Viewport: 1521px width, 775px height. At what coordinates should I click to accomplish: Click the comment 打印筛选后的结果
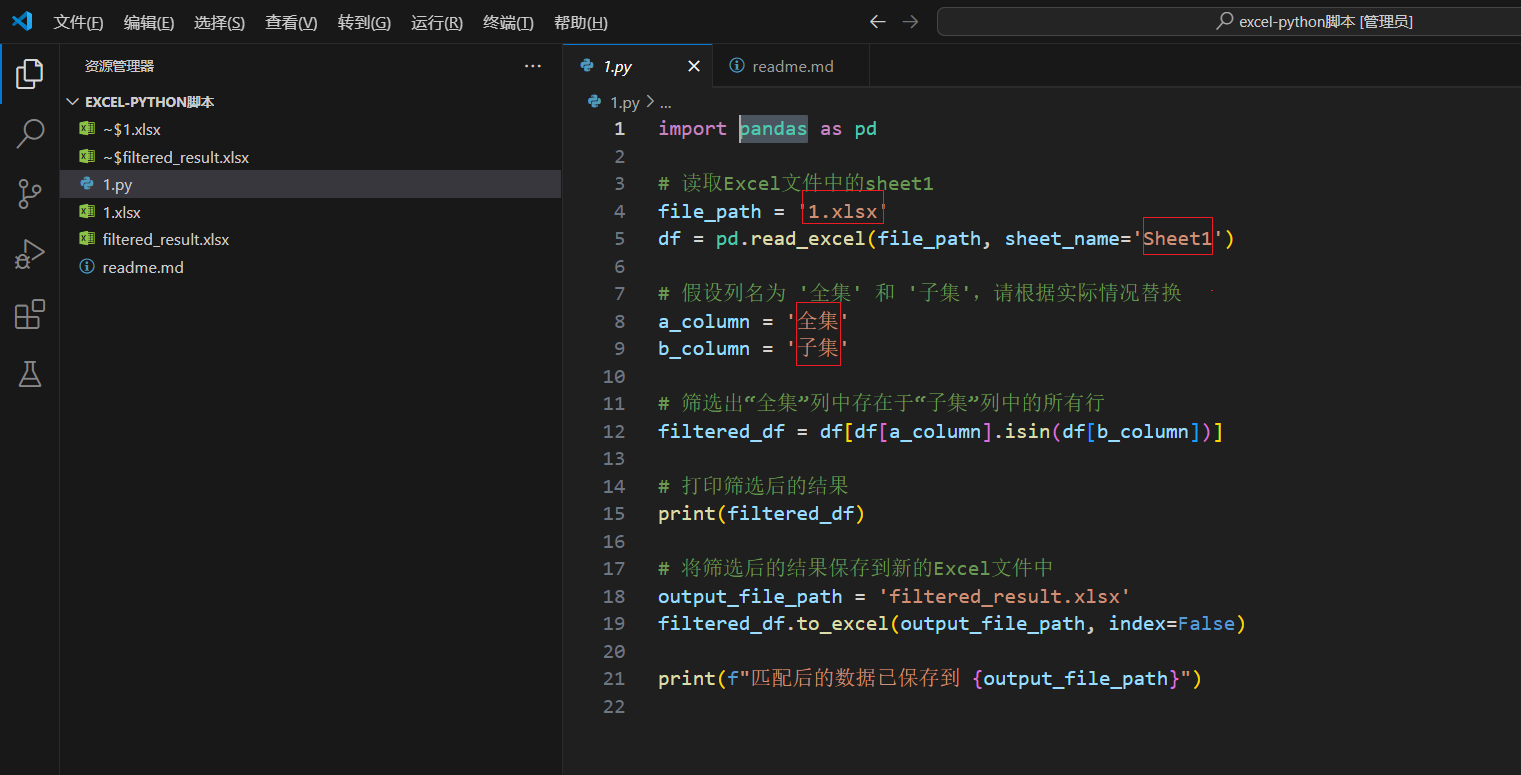pyautogui.click(x=753, y=486)
